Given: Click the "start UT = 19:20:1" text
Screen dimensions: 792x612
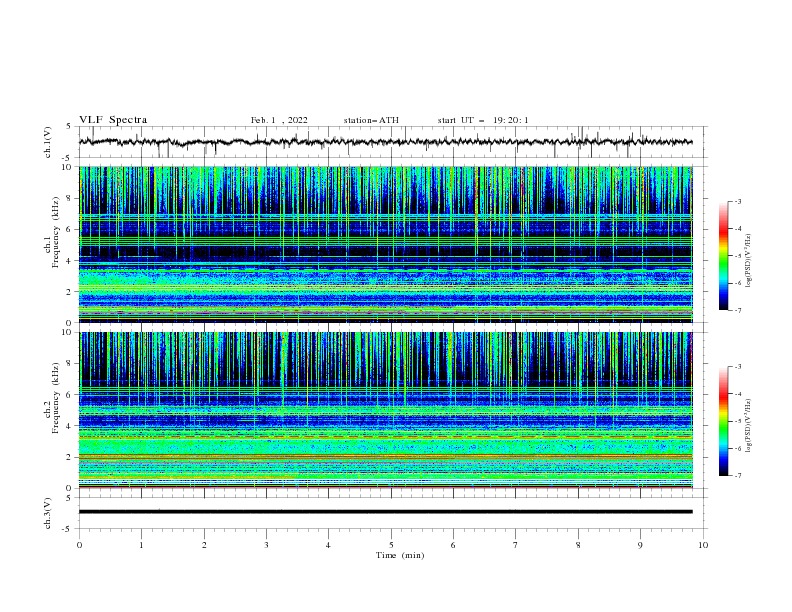Looking at the screenshot, I should pos(483,120).
